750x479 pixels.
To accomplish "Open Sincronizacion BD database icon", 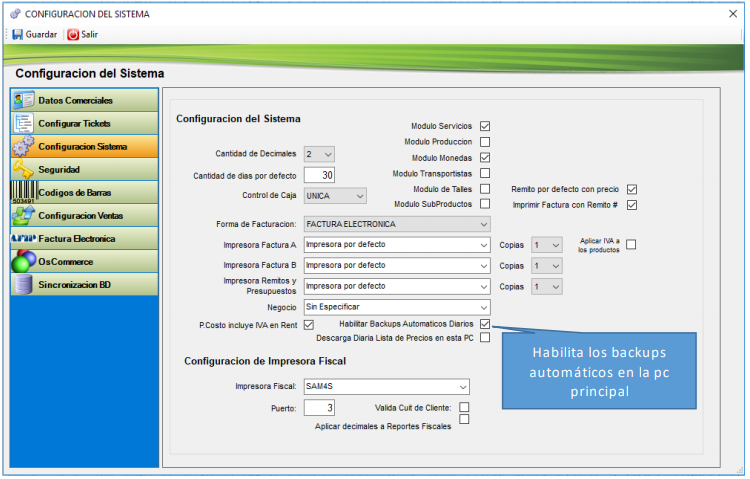I will (23, 284).
